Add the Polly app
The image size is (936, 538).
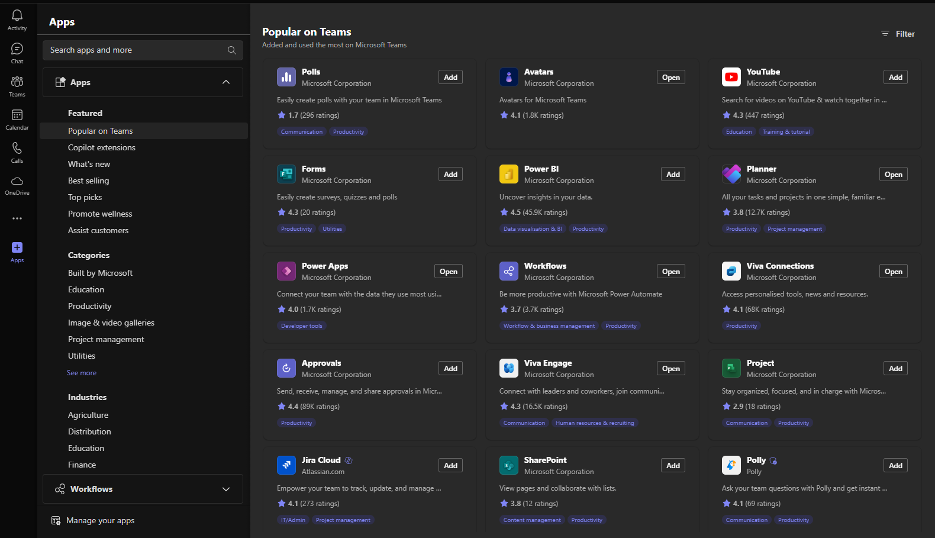pyautogui.click(x=895, y=465)
